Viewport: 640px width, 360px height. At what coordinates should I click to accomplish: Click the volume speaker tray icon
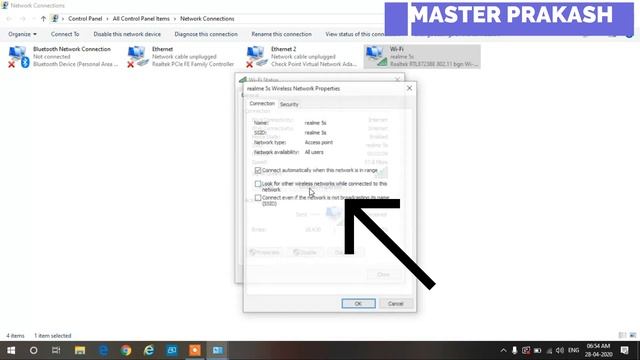pyautogui.click(x=560, y=350)
